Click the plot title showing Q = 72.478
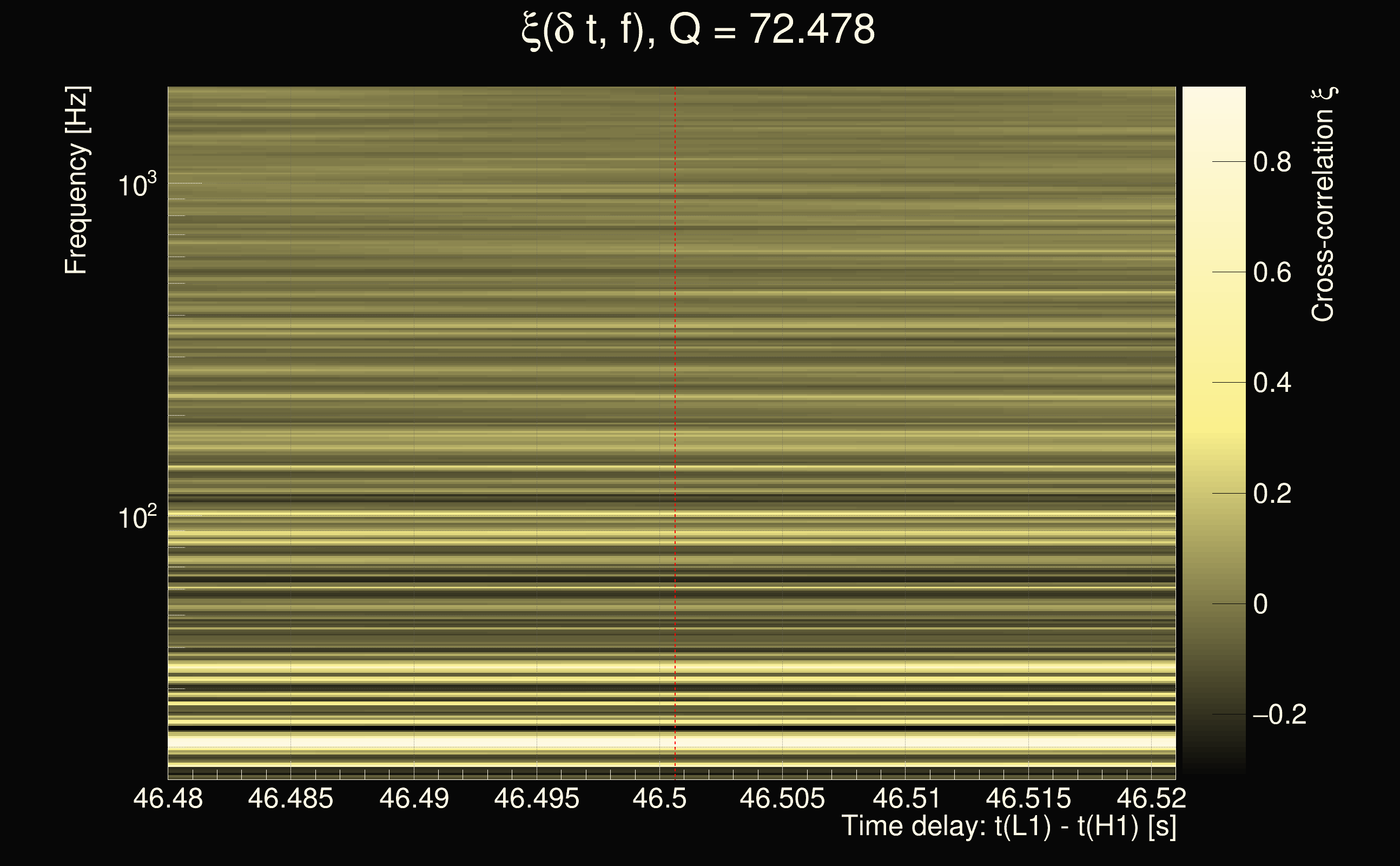Viewport: 1400px width, 866px height. pos(698,30)
